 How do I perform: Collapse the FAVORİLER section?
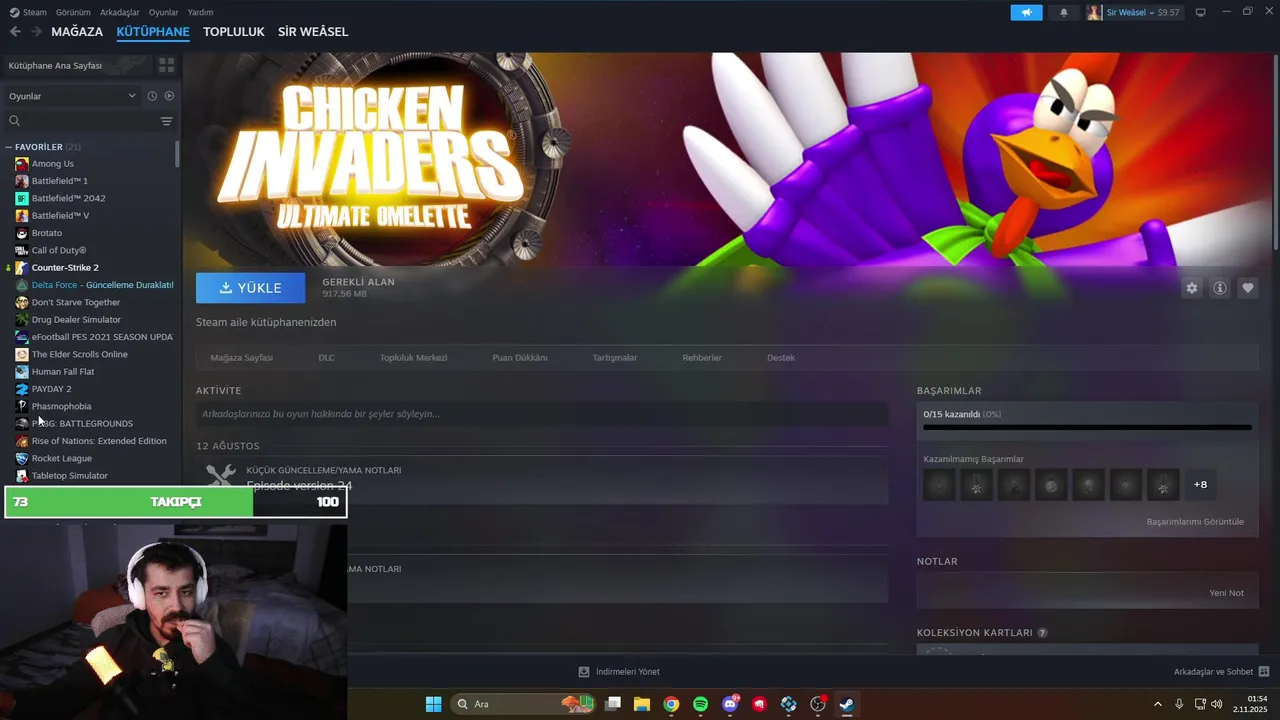[x=9, y=147]
